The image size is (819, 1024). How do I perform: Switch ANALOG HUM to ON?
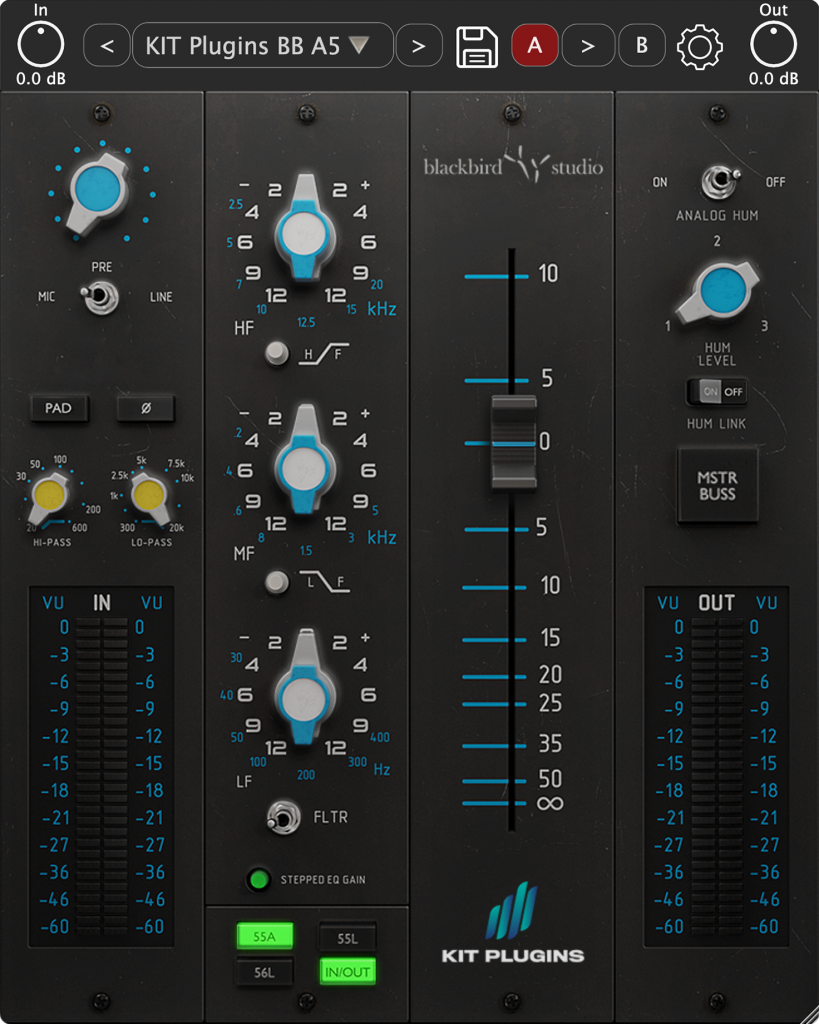pyautogui.click(x=719, y=182)
